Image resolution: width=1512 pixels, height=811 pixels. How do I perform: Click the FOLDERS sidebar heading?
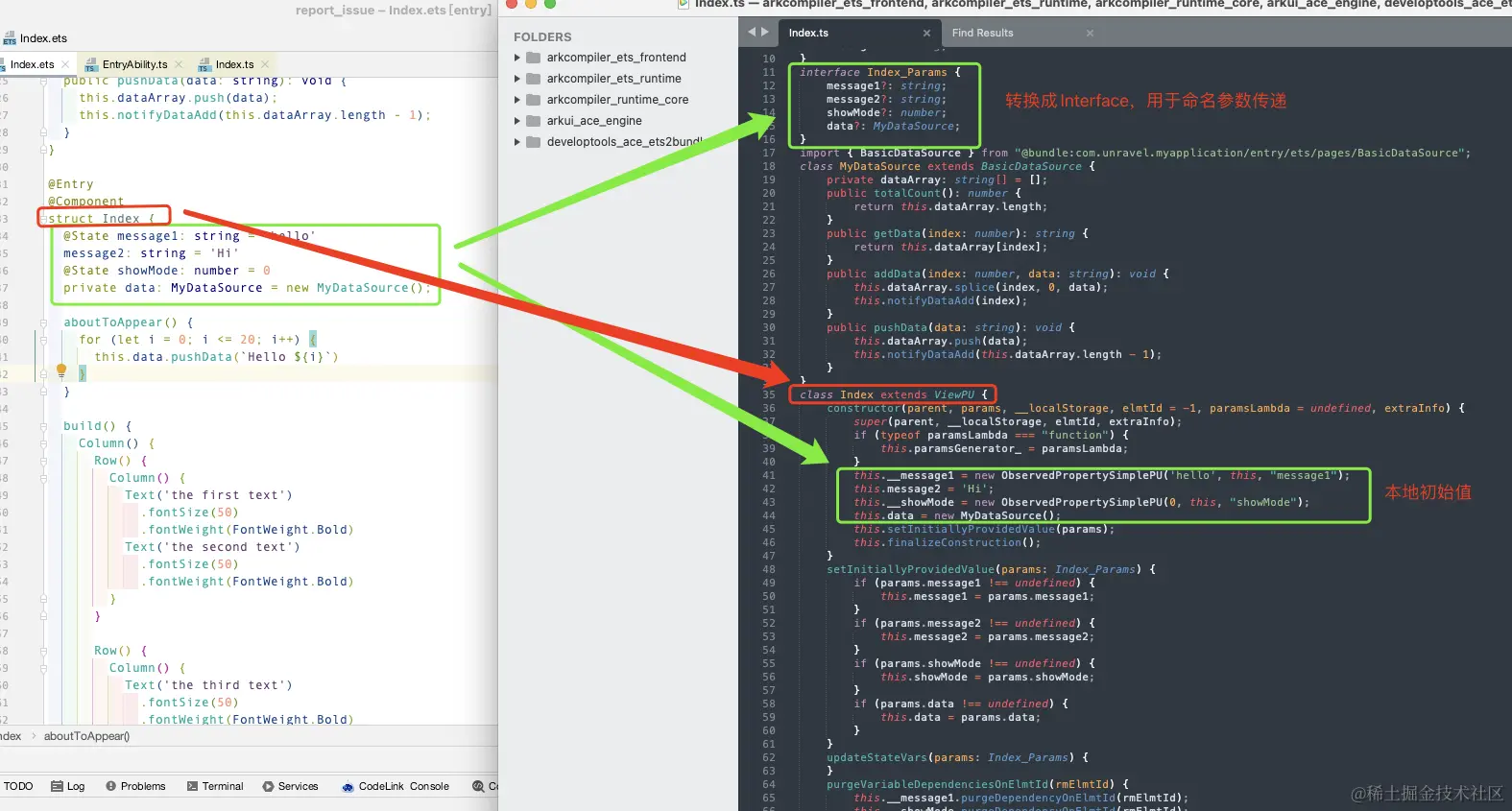(x=542, y=36)
